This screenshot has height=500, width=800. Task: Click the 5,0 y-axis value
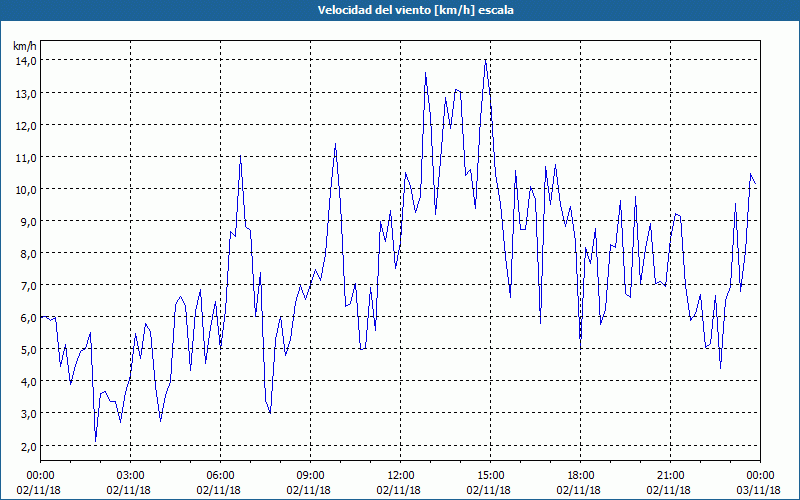click(29, 350)
